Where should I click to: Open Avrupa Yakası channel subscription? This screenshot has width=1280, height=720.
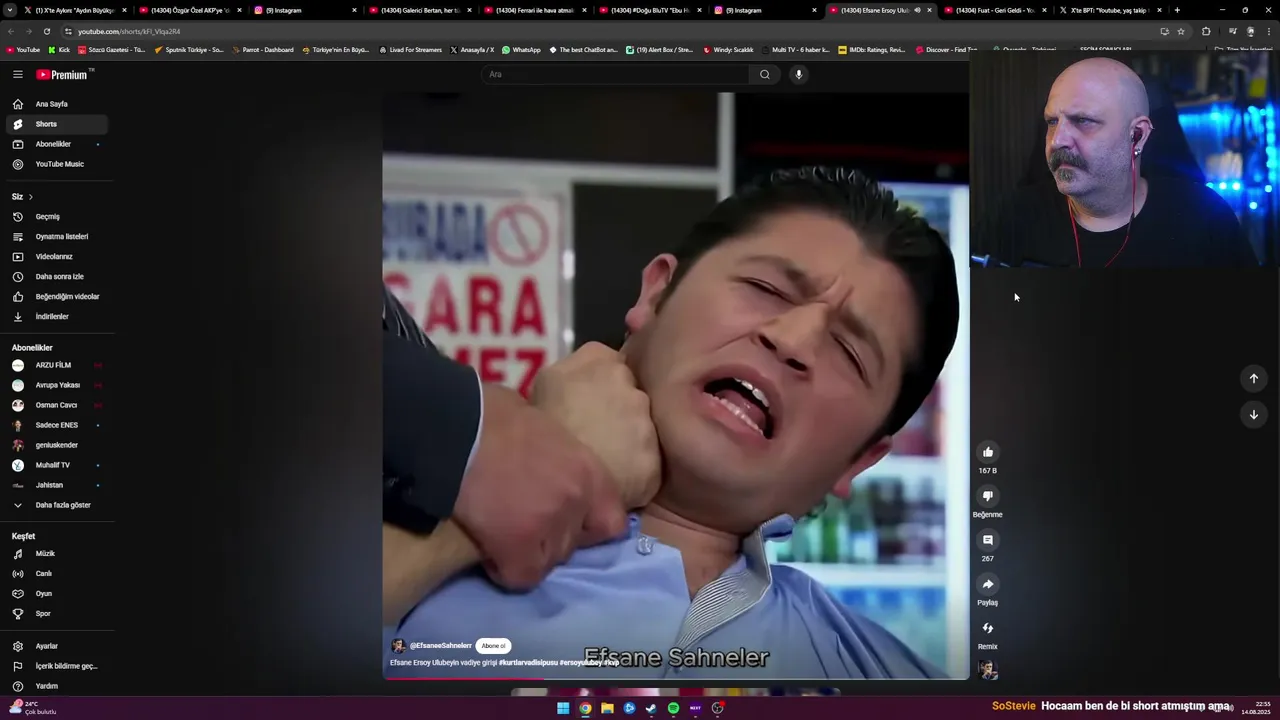pos(55,385)
